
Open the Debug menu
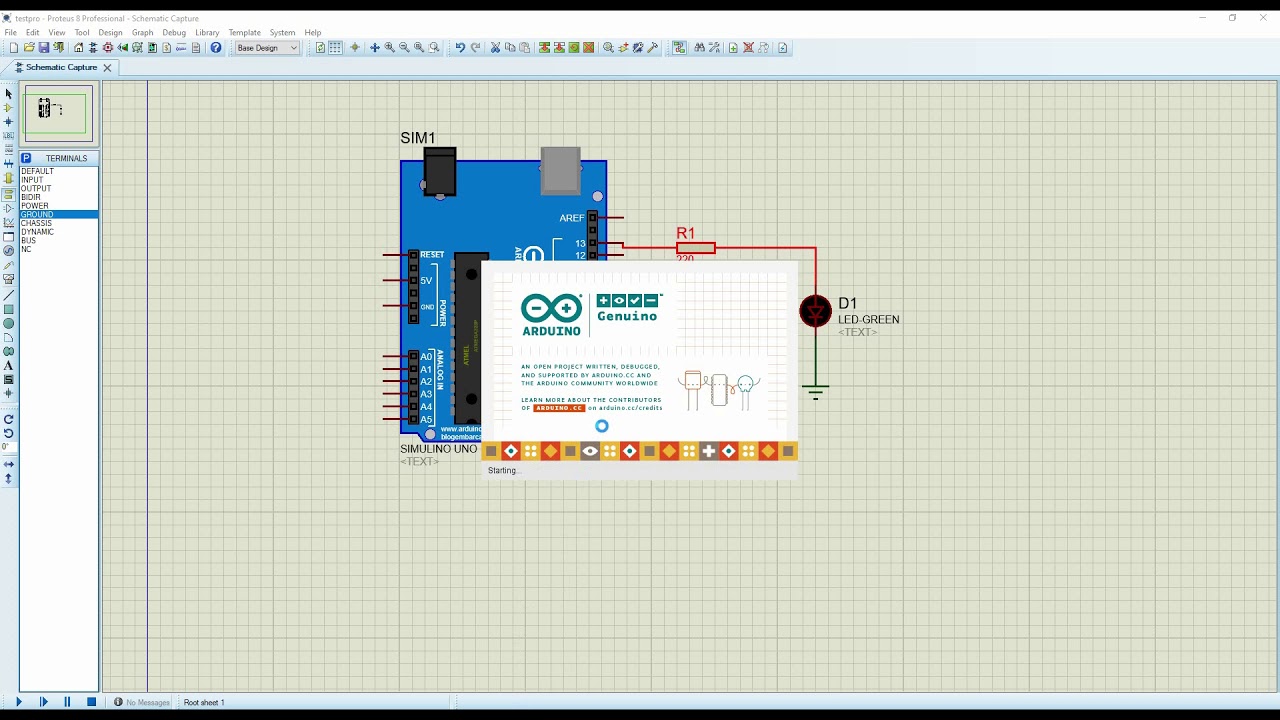[x=174, y=32]
